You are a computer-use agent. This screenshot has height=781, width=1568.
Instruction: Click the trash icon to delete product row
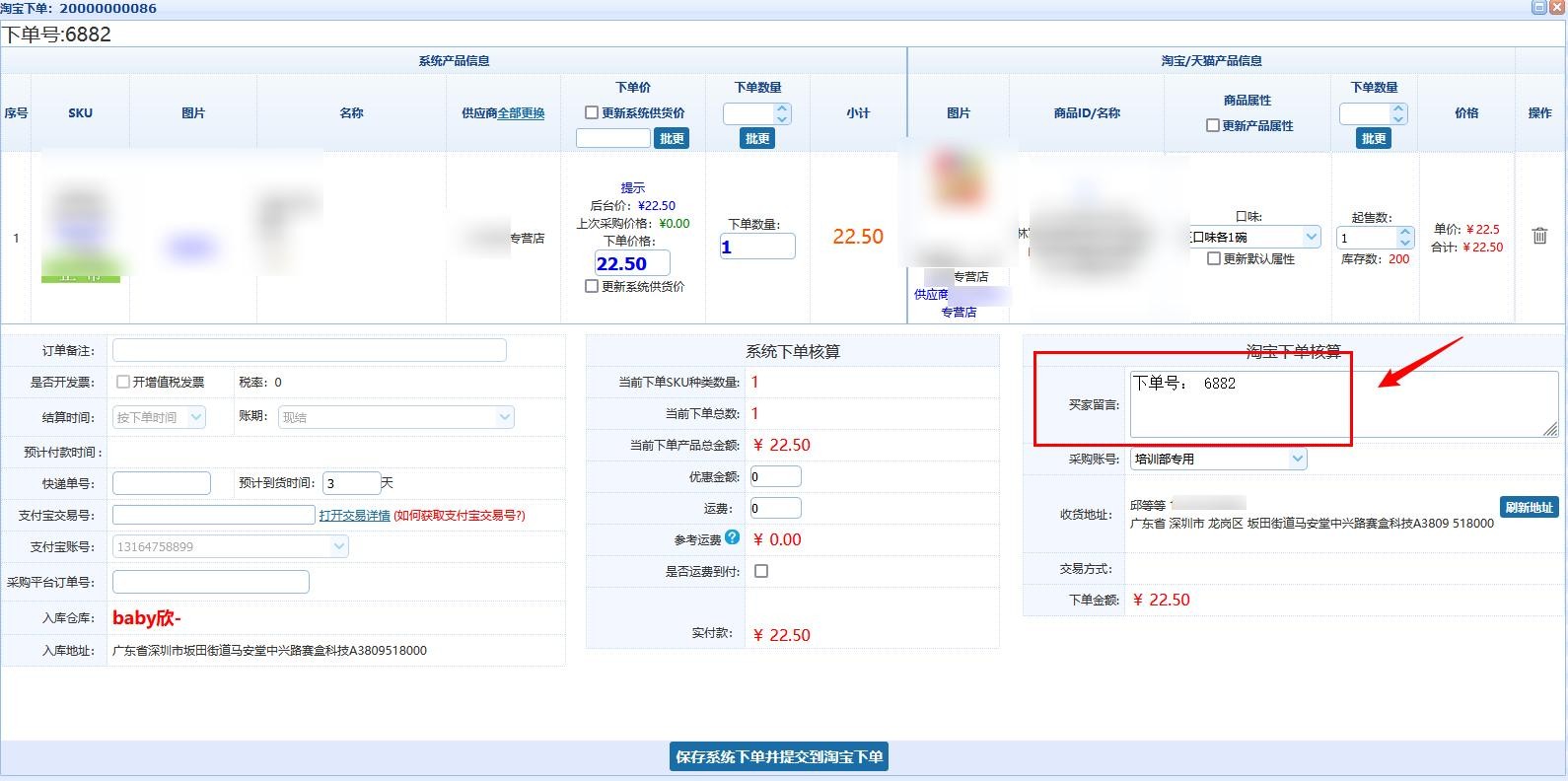coord(1539,236)
